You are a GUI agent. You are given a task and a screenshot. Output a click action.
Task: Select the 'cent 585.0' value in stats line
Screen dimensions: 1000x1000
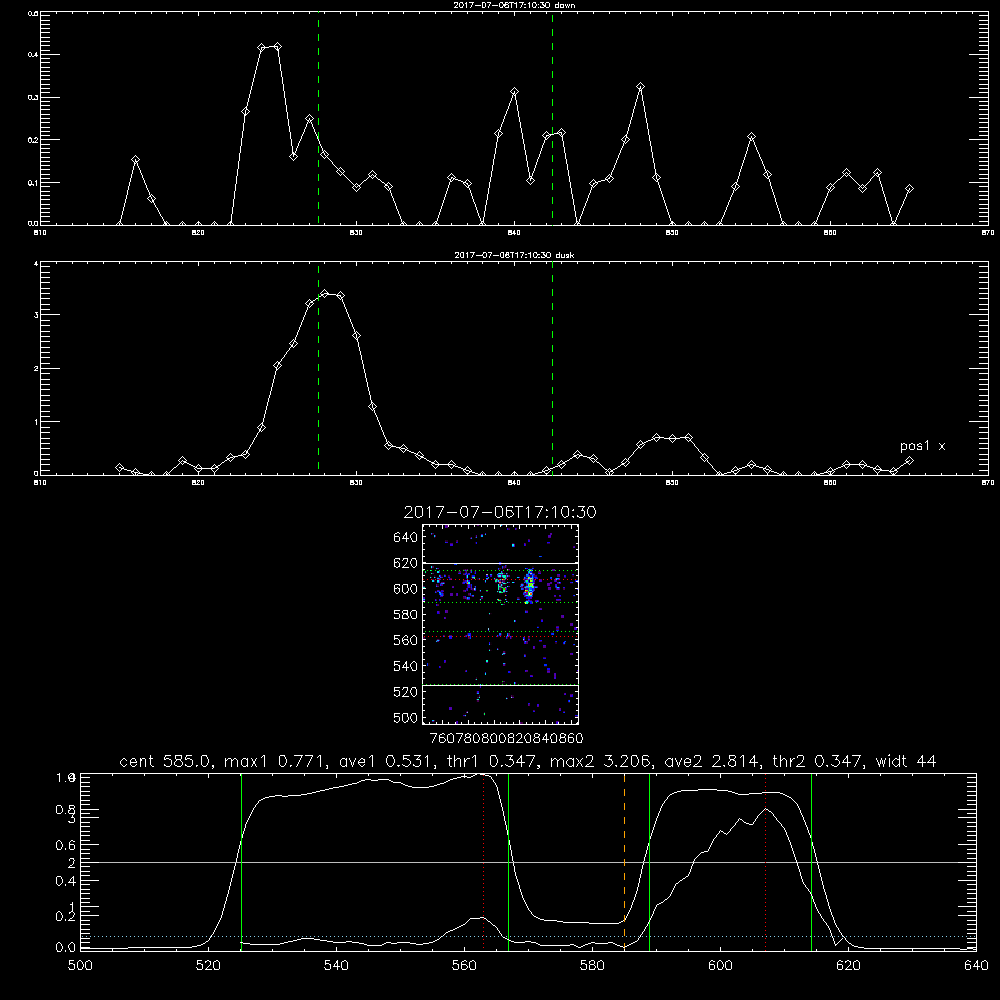tap(165, 761)
